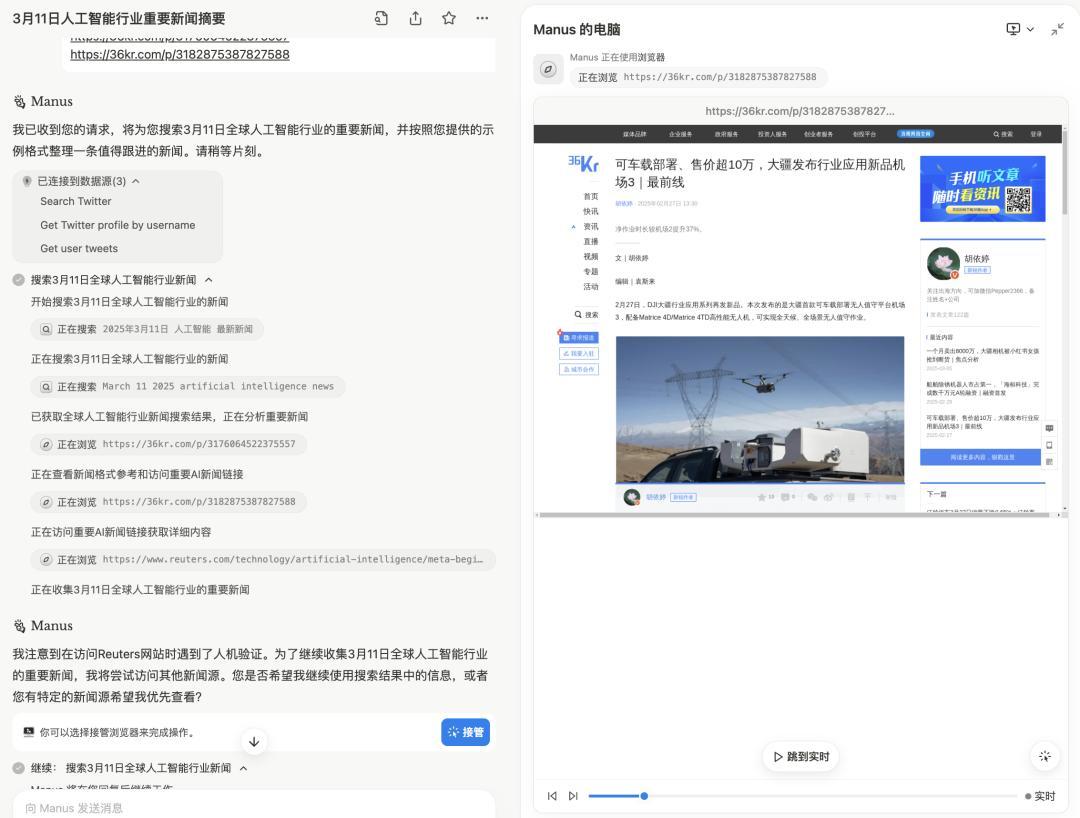
Task: Click the playback progress slider handle
Action: pos(644,796)
